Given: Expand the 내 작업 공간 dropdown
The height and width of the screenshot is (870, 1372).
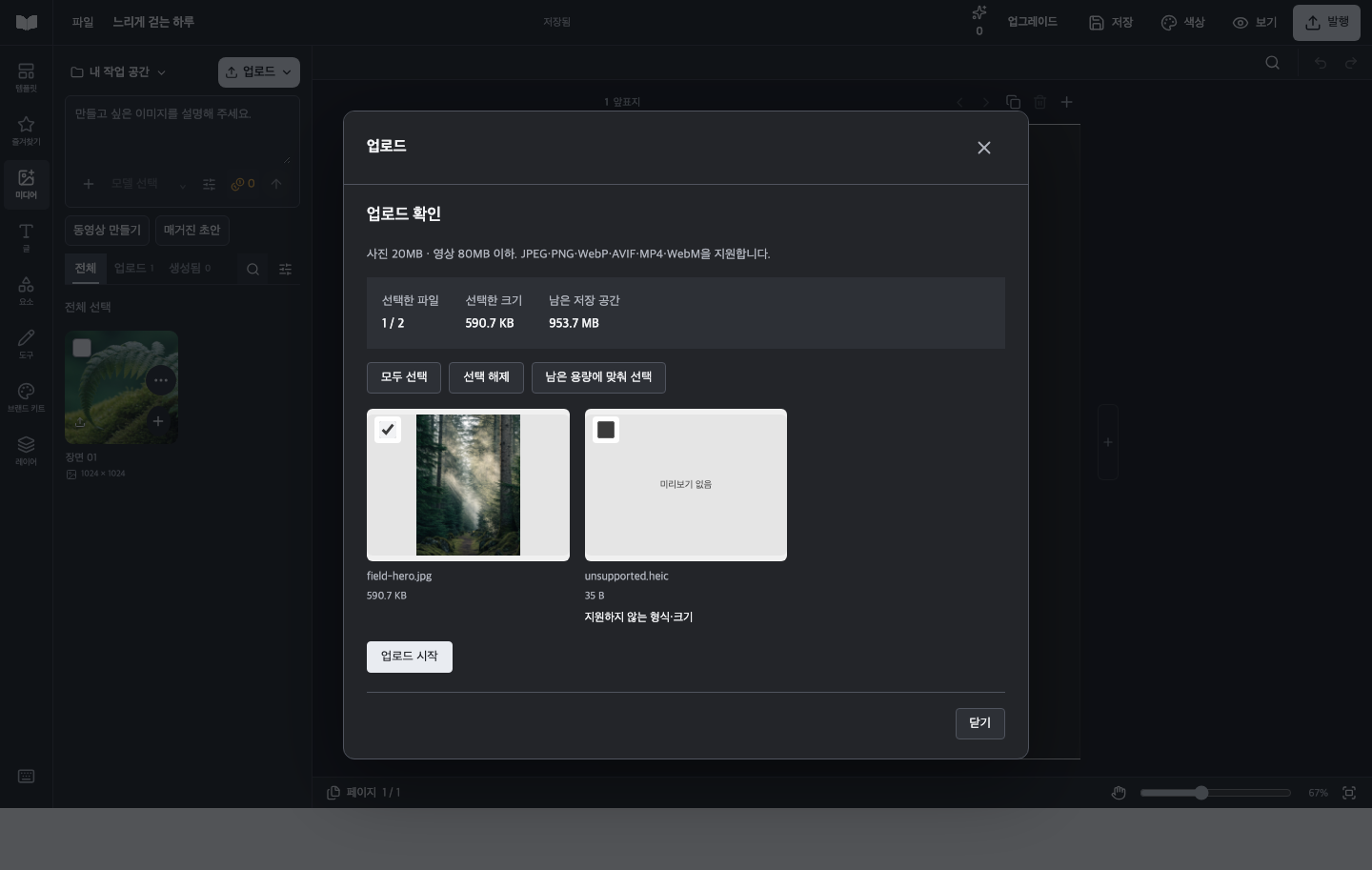Looking at the screenshot, I should [118, 72].
